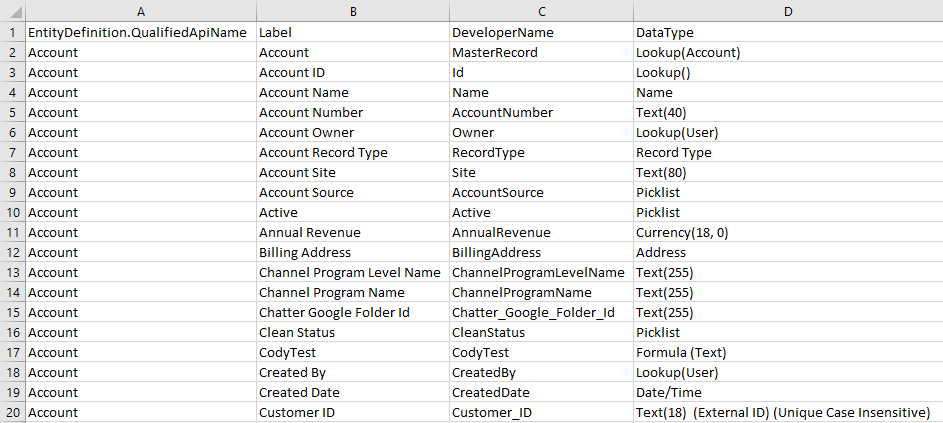The image size is (943, 423).
Task: Select cell 'AnnualRevenue'
Action: 541,232
